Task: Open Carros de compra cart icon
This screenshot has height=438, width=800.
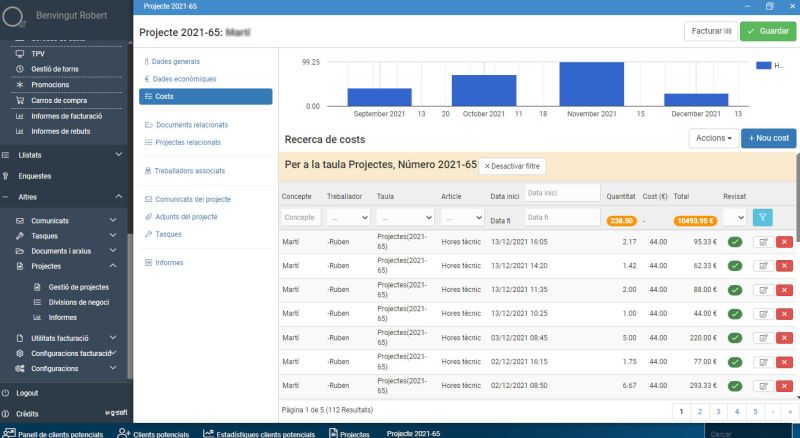Action: coord(20,100)
